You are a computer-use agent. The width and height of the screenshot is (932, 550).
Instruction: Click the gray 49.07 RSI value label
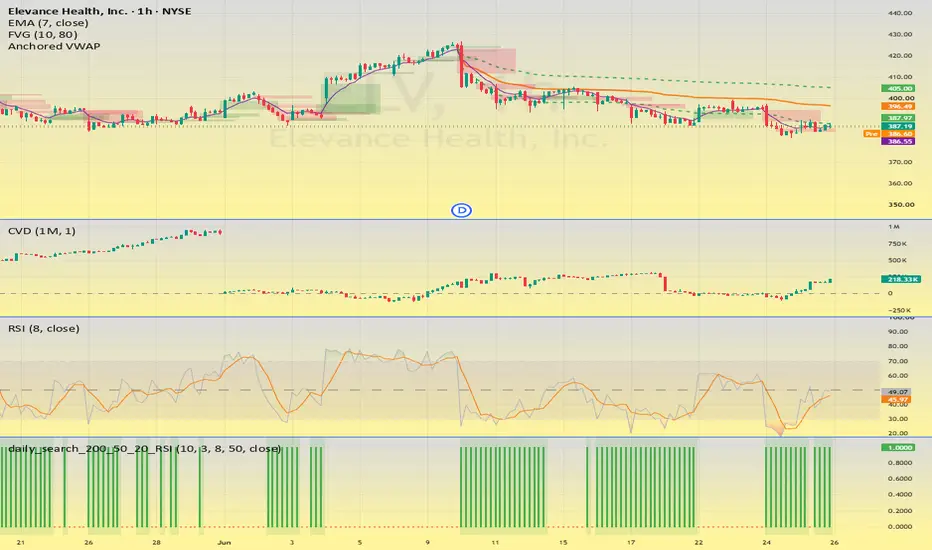coord(898,392)
